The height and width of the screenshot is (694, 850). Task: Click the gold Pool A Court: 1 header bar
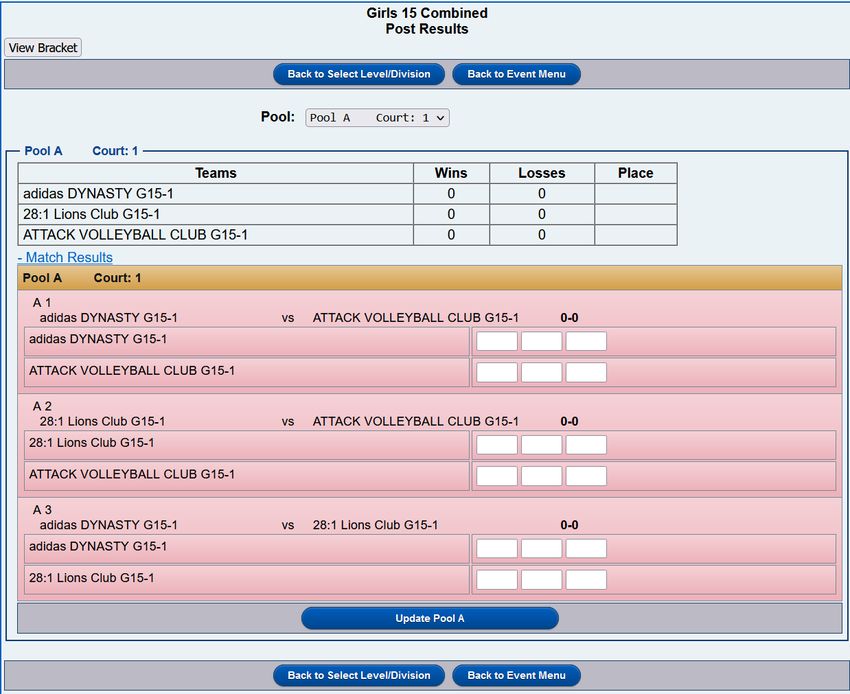[430, 278]
